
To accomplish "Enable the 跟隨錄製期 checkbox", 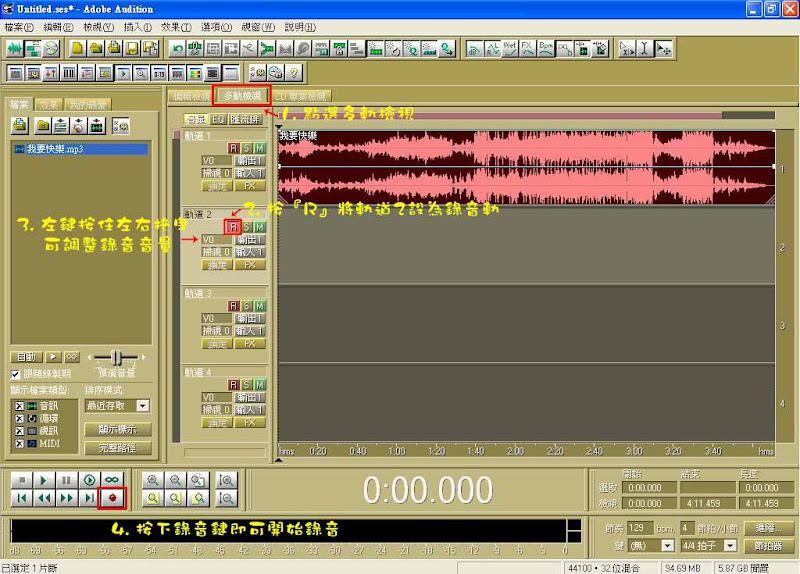I will (16, 374).
